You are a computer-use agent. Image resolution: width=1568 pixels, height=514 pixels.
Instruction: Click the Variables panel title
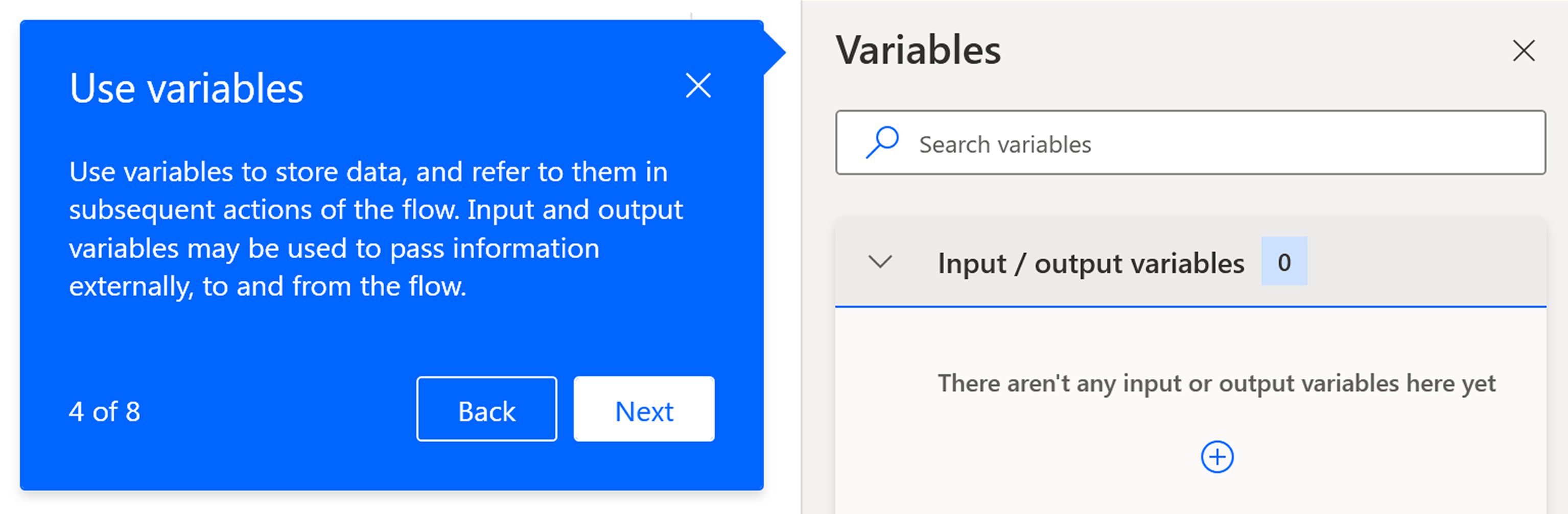point(918,50)
